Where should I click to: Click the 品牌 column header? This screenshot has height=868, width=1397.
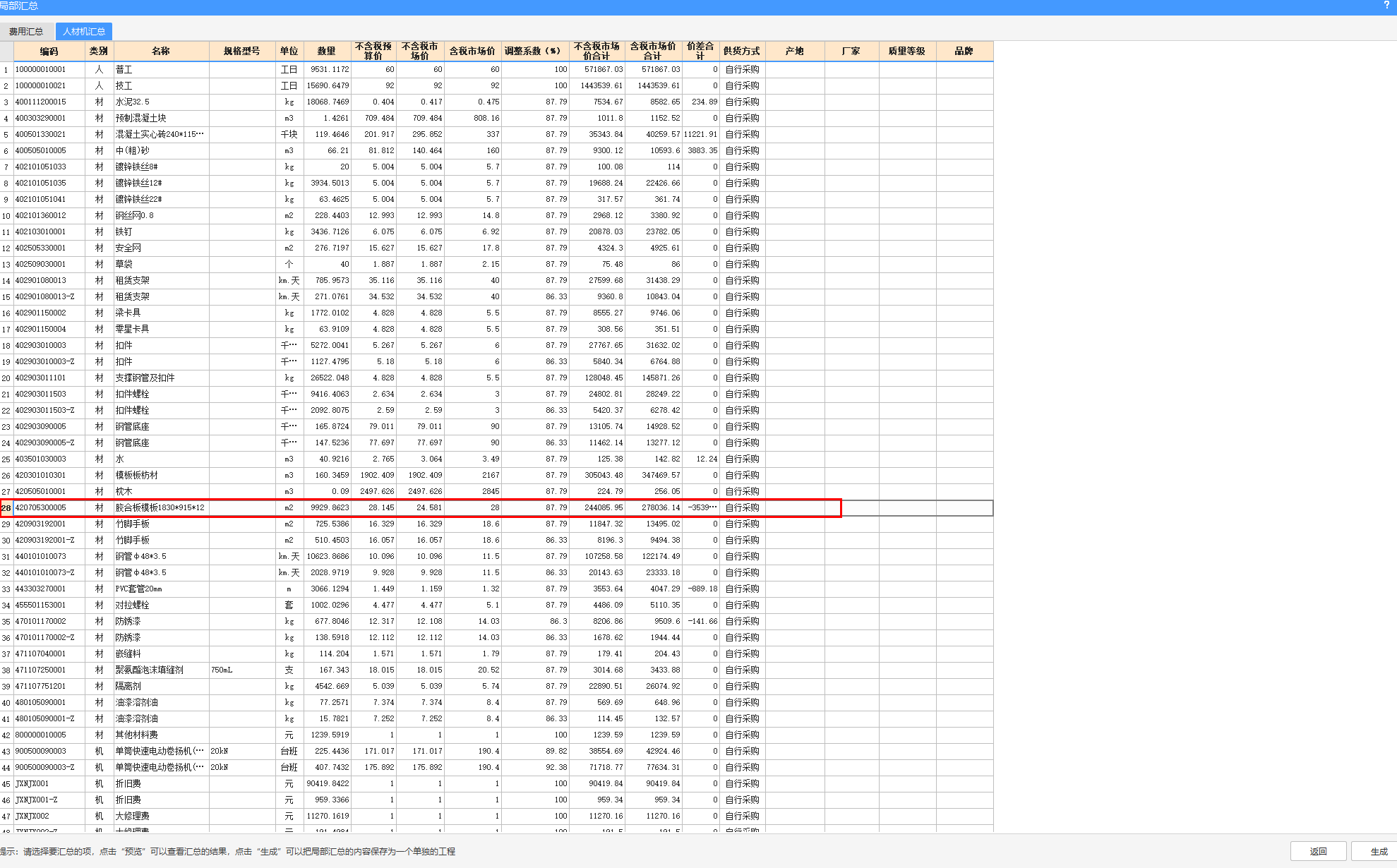coord(964,52)
